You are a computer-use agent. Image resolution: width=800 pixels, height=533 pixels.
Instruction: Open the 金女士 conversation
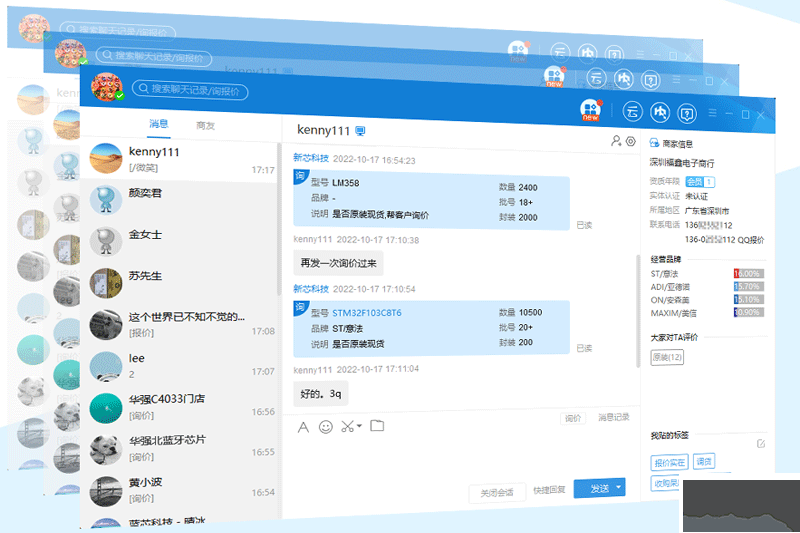(181, 241)
